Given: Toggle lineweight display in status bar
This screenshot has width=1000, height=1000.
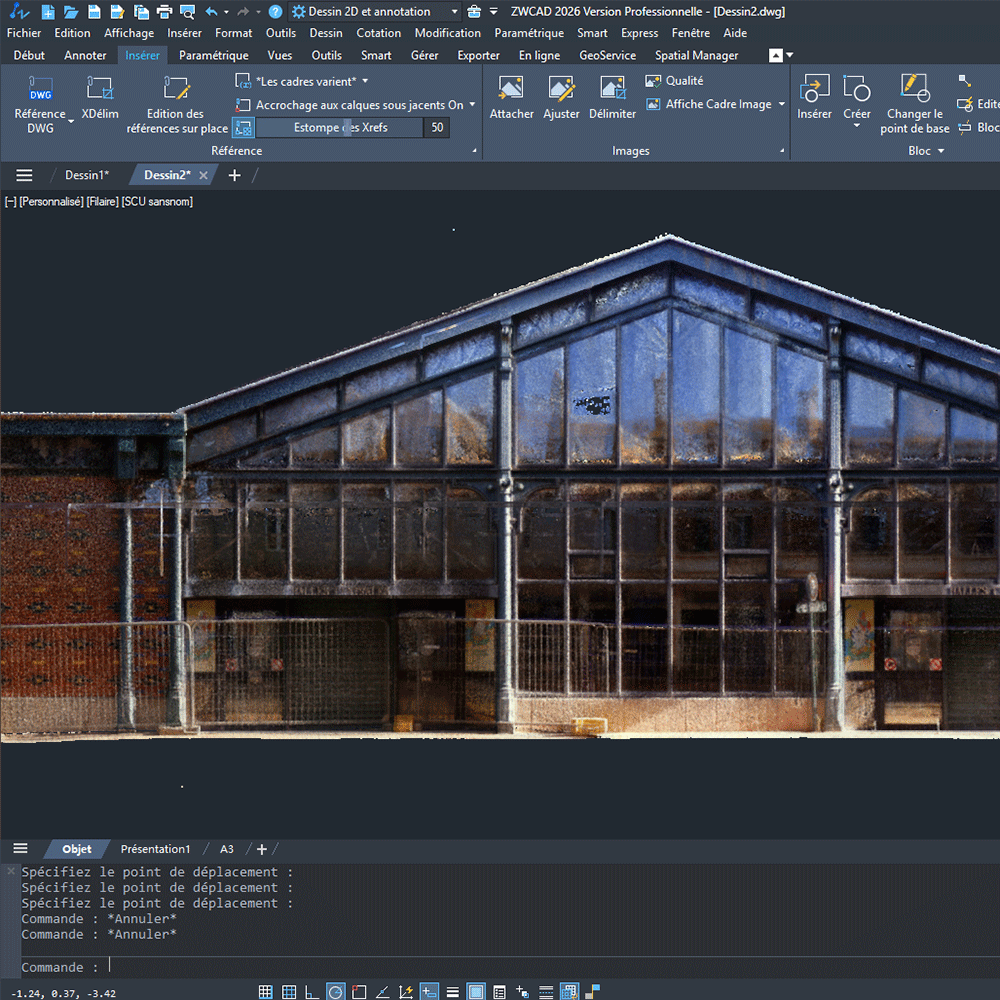Looking at the screenshot, I should 453,992.
